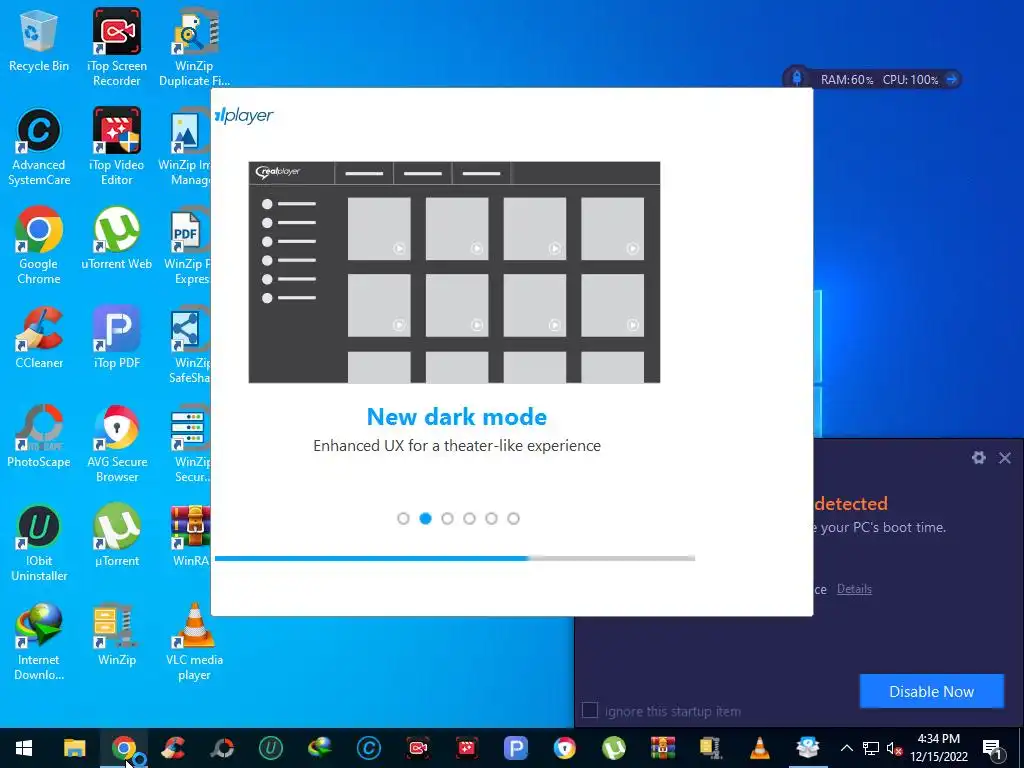This screenshot has height=768, width=1024.
Task: Open PhotoScape taskbar icon
Action: point(222,748)
